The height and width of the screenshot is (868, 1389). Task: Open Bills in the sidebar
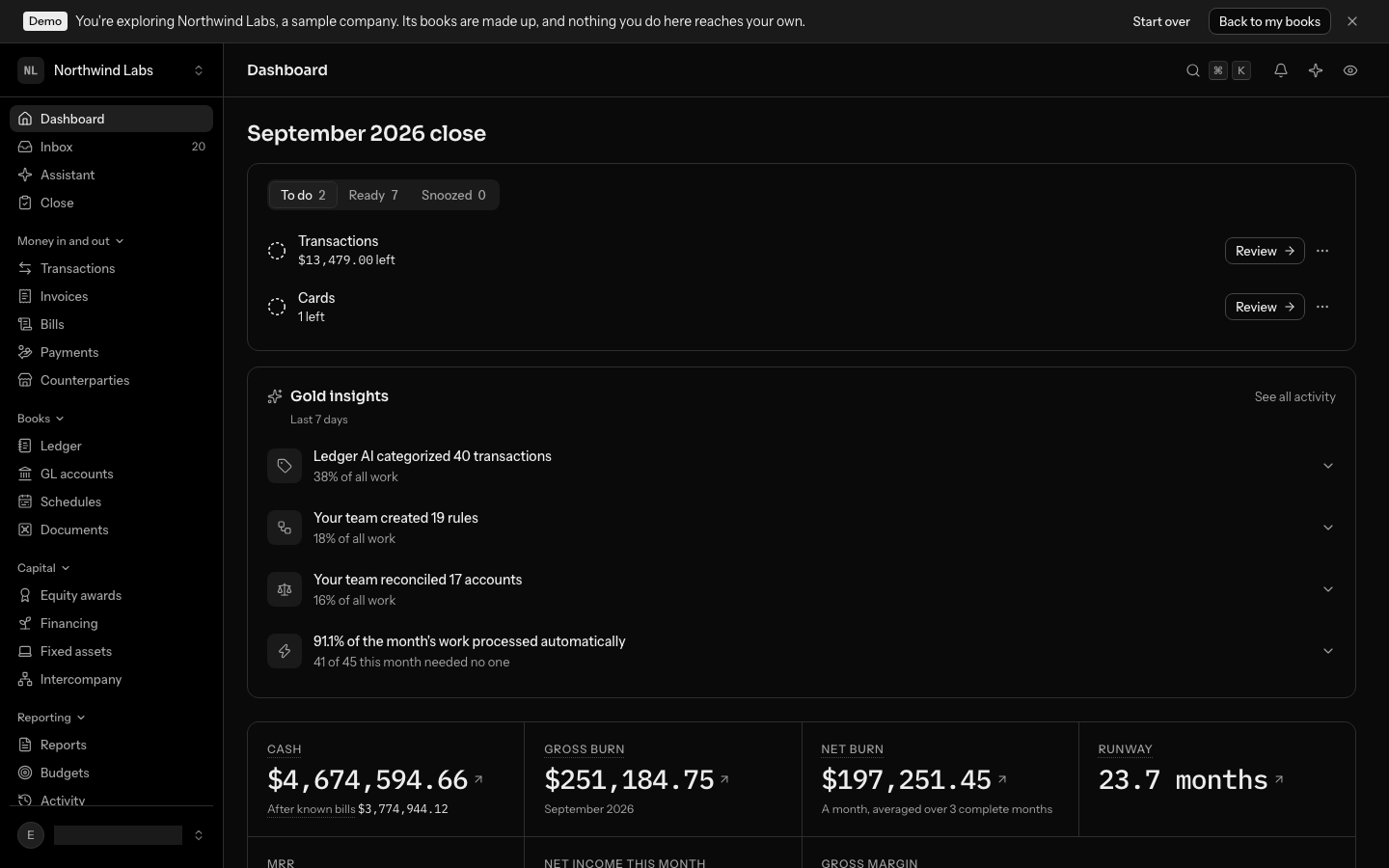tap(111, 324)
